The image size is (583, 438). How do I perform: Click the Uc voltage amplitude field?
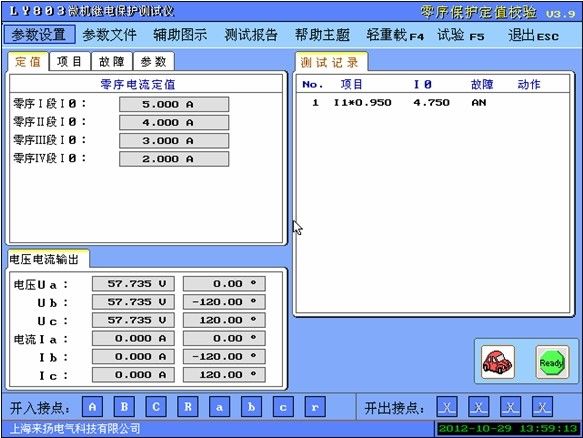click(x=133, y=320)
